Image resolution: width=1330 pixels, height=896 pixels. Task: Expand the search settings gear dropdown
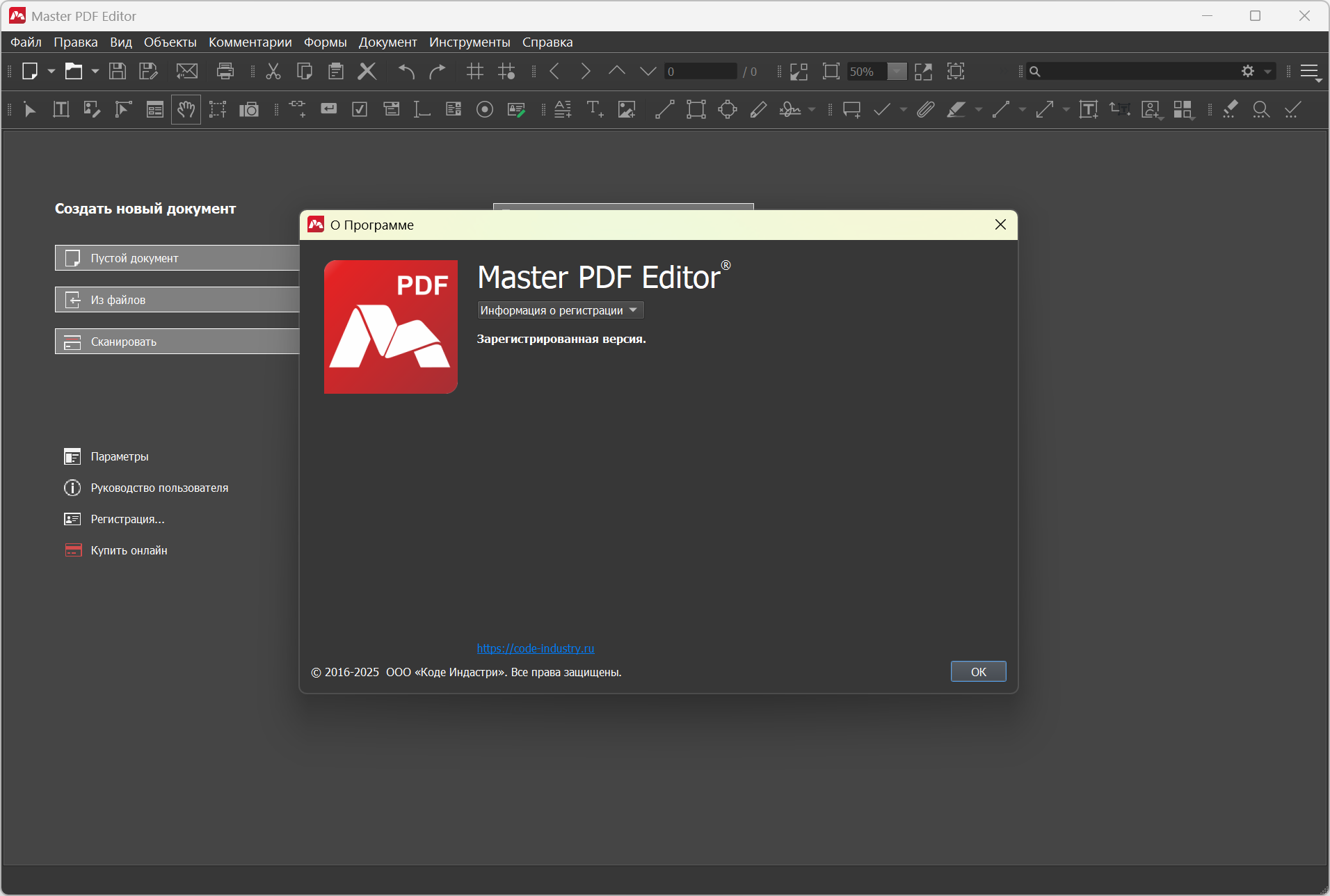tap(1256, 71)
